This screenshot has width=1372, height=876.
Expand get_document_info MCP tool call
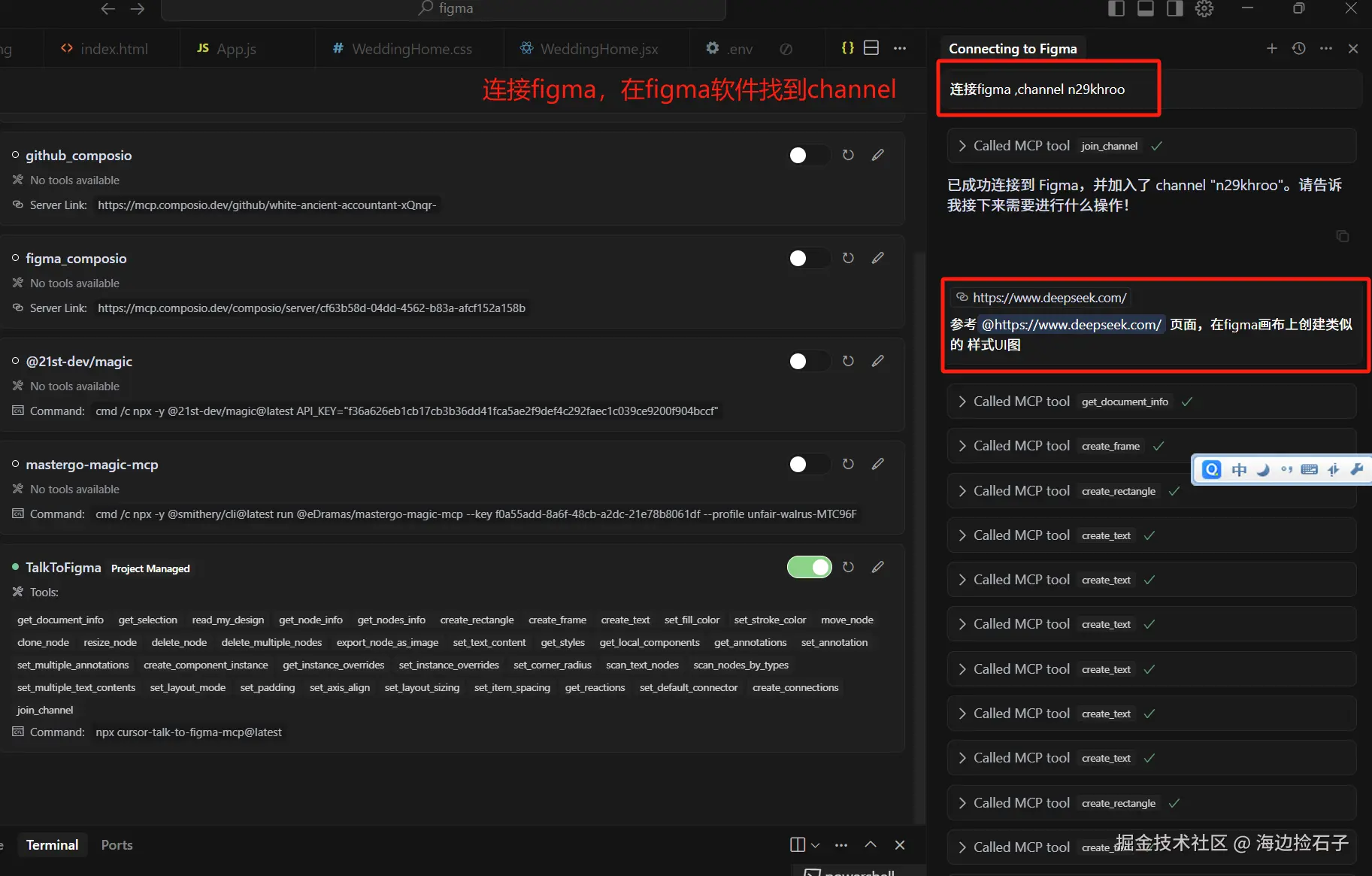tap(1152, 402)
